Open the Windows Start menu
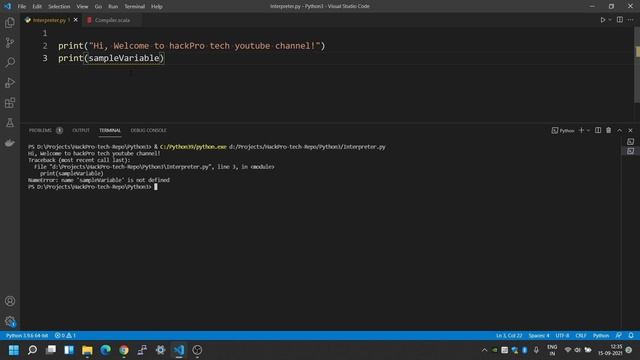Viewport: 640px width, 360px height. (13, 350)
